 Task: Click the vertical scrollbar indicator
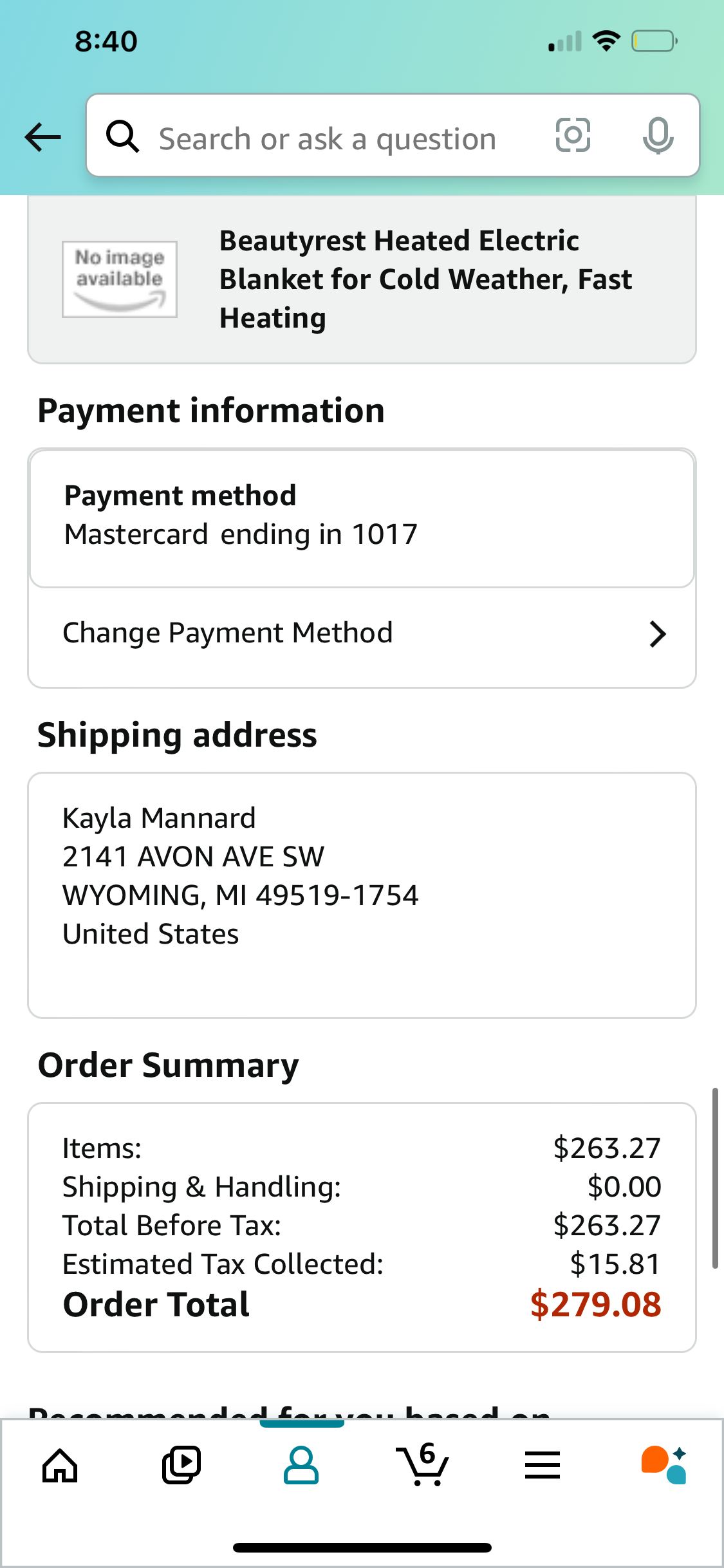tap(715, 1178)
